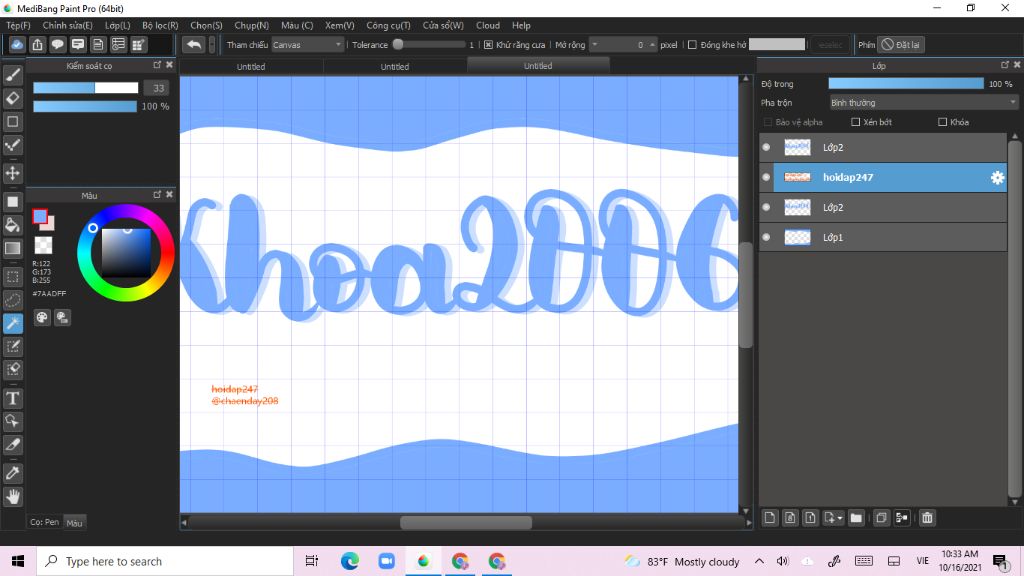Choose the Gradient tool
Viewport: 1024px width, 576px height.
(12, 248)
